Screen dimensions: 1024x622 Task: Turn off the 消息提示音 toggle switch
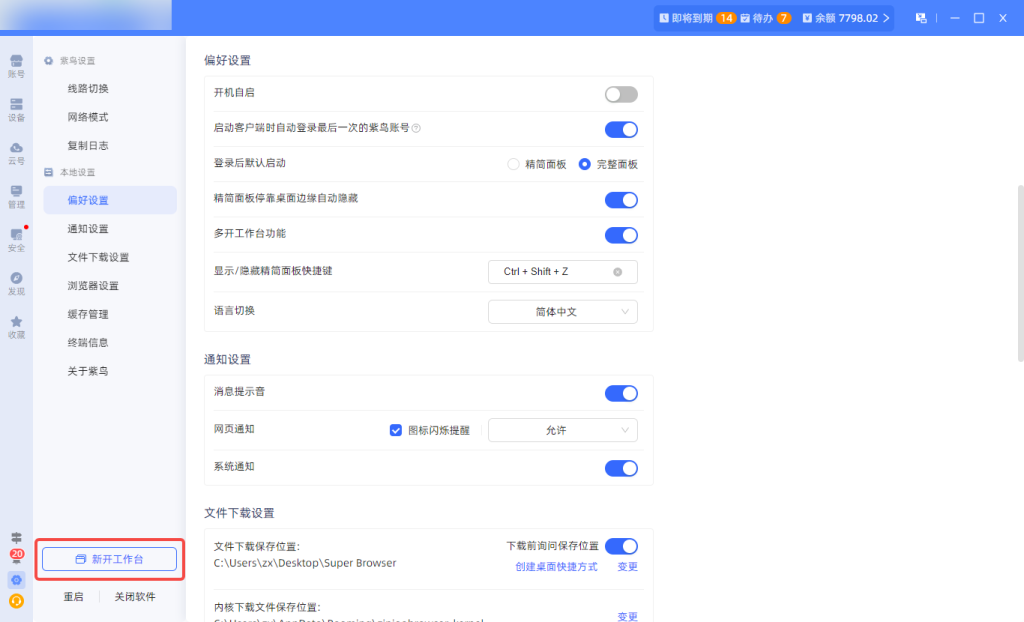pos(621,394)
